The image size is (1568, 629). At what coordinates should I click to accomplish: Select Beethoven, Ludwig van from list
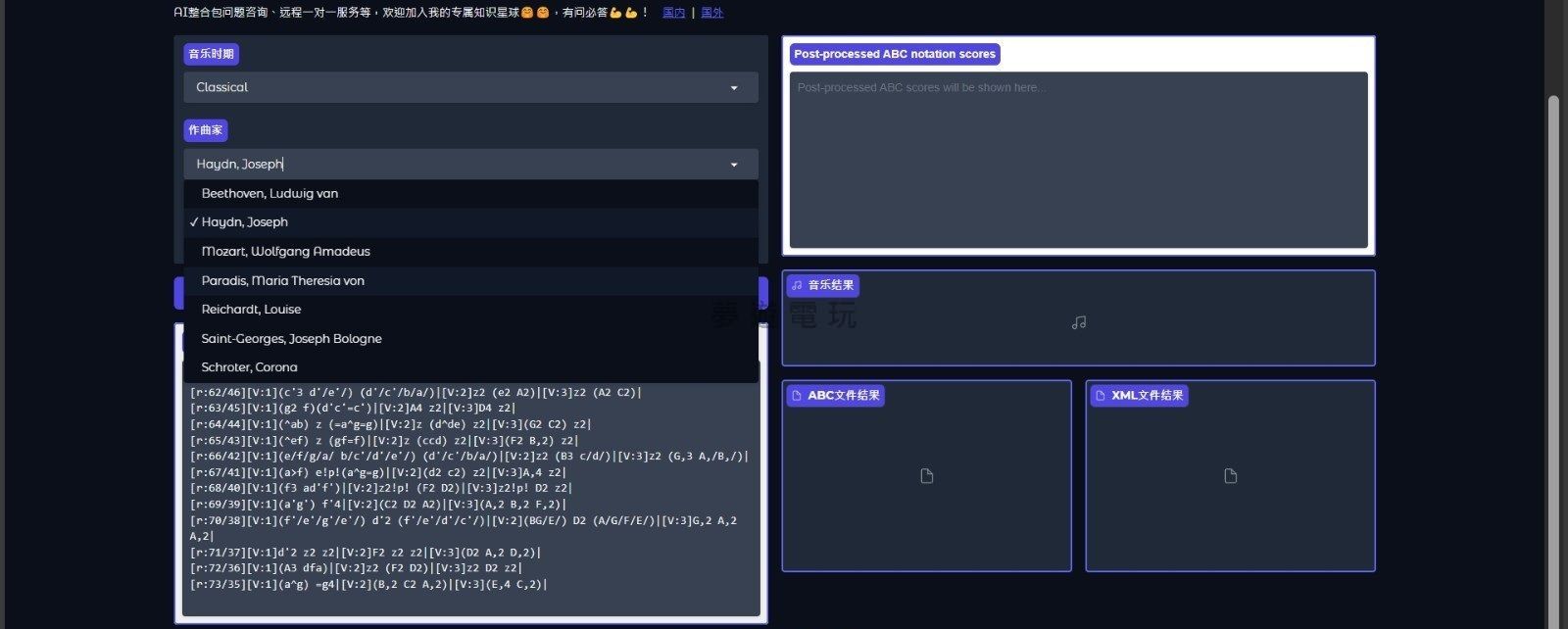269,194
